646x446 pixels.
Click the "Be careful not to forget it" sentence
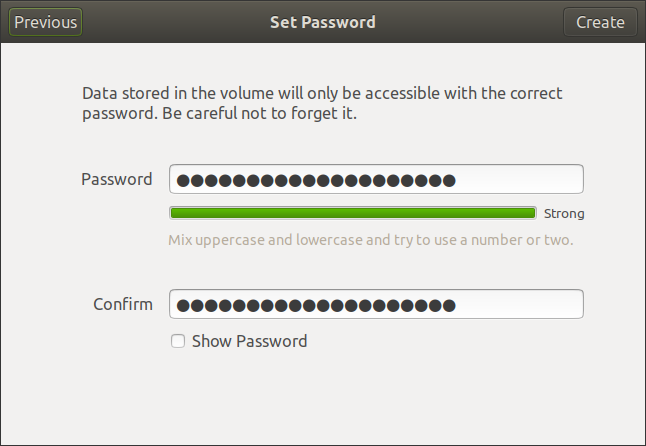click(258, 114)
